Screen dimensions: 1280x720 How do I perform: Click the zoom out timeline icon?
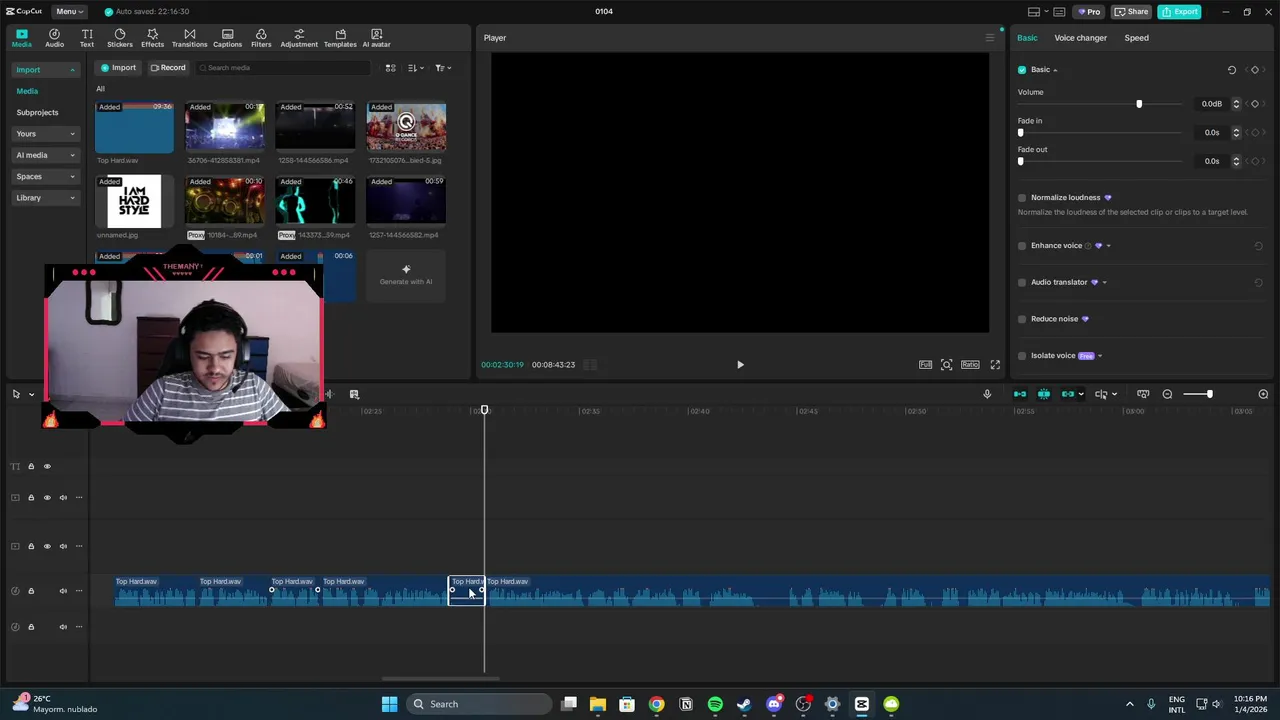coord(1167,394)
